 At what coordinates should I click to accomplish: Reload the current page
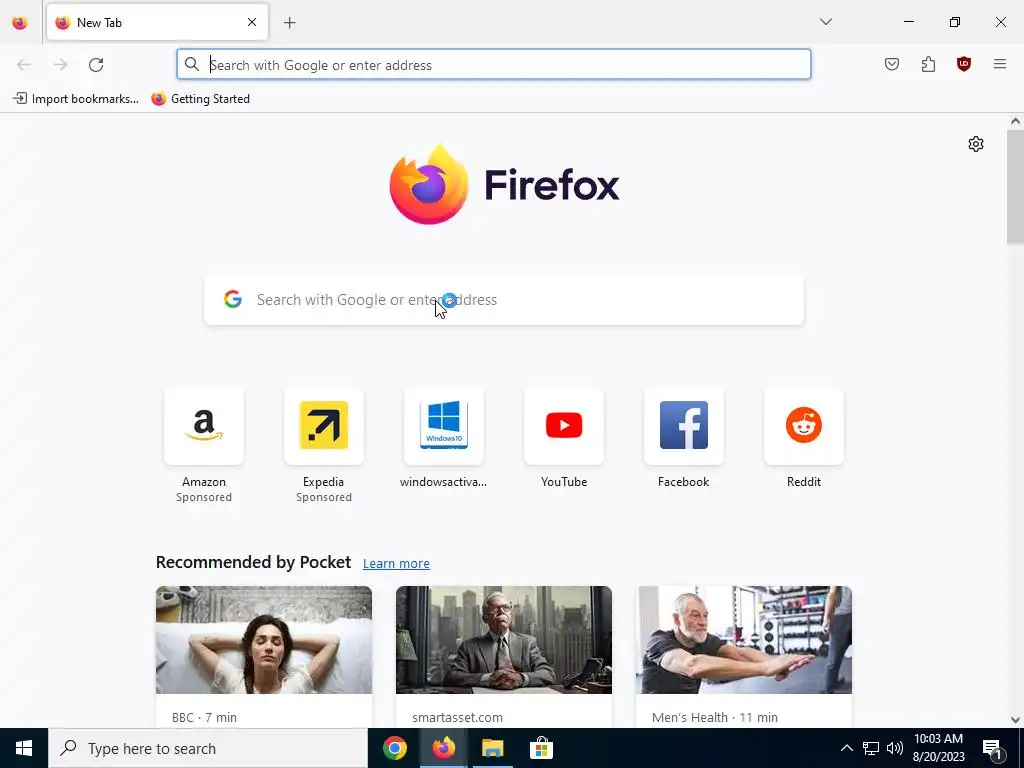tap(96, 65)
